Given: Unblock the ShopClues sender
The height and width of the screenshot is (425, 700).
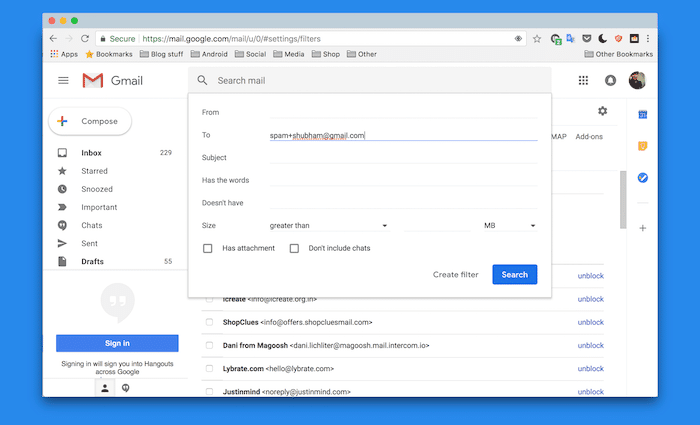Looking at the screenshot, I should click(590, 322).
